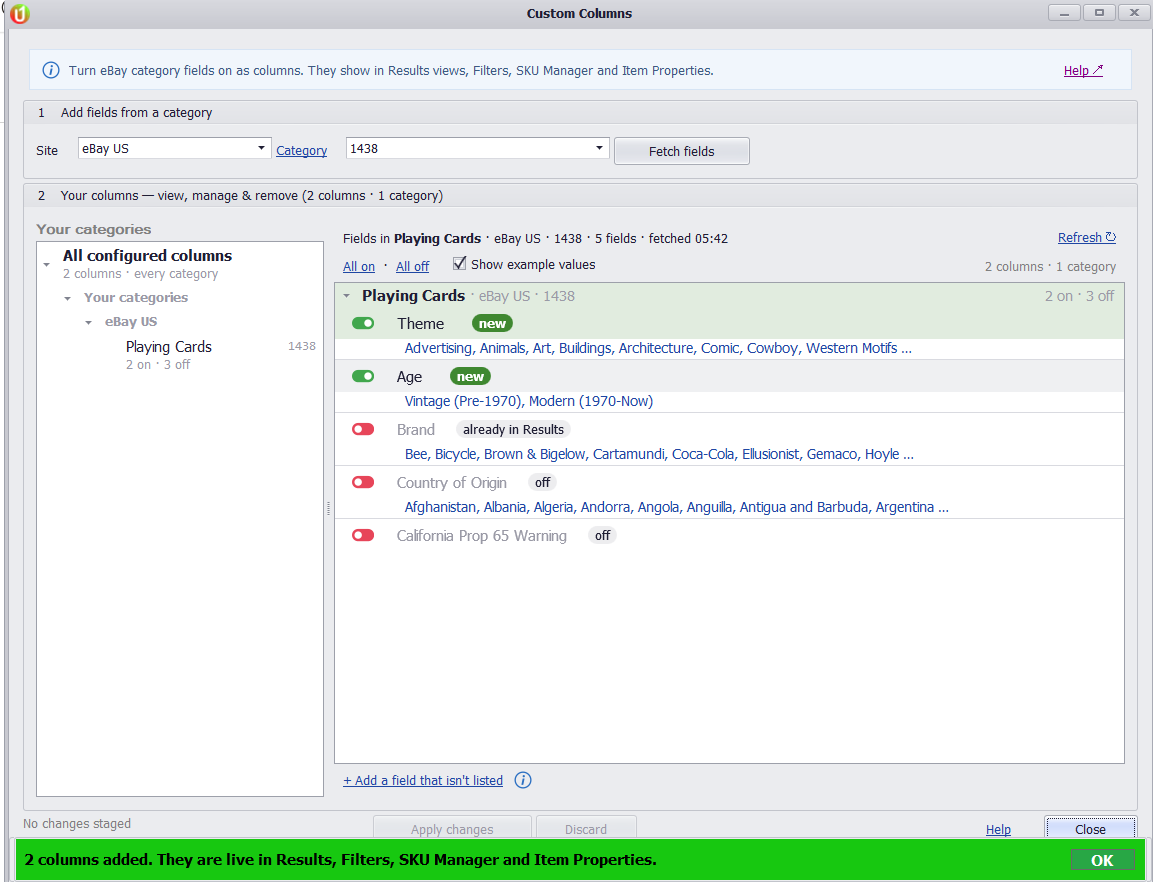Open the Help link in the info banner

[1083, 71]
